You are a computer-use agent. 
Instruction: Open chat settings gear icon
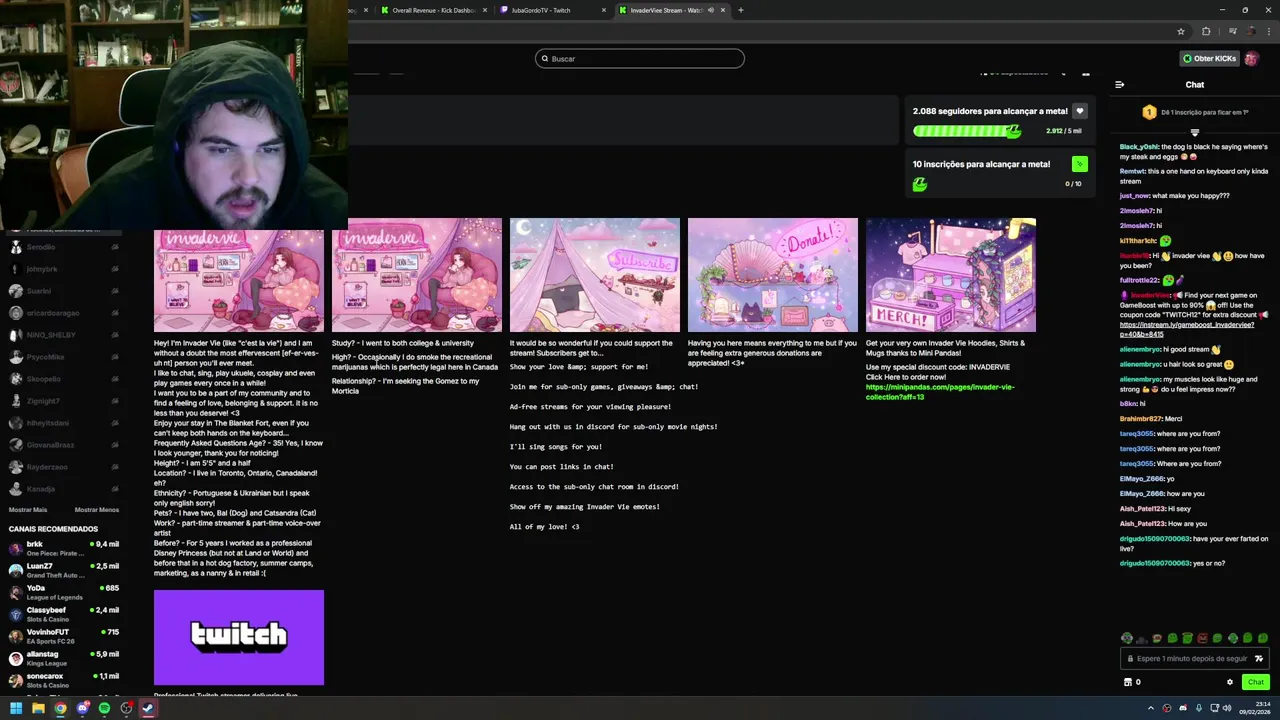[x=1230, y=682]
